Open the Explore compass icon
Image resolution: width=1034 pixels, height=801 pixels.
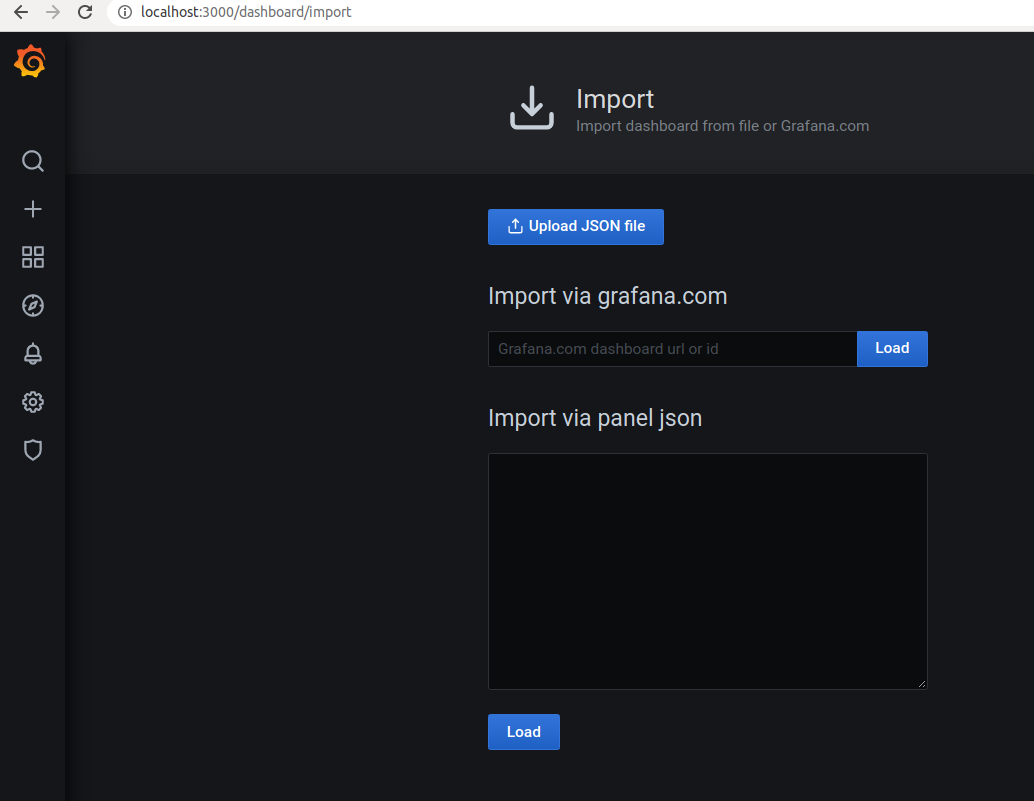(x=33, y=305)
